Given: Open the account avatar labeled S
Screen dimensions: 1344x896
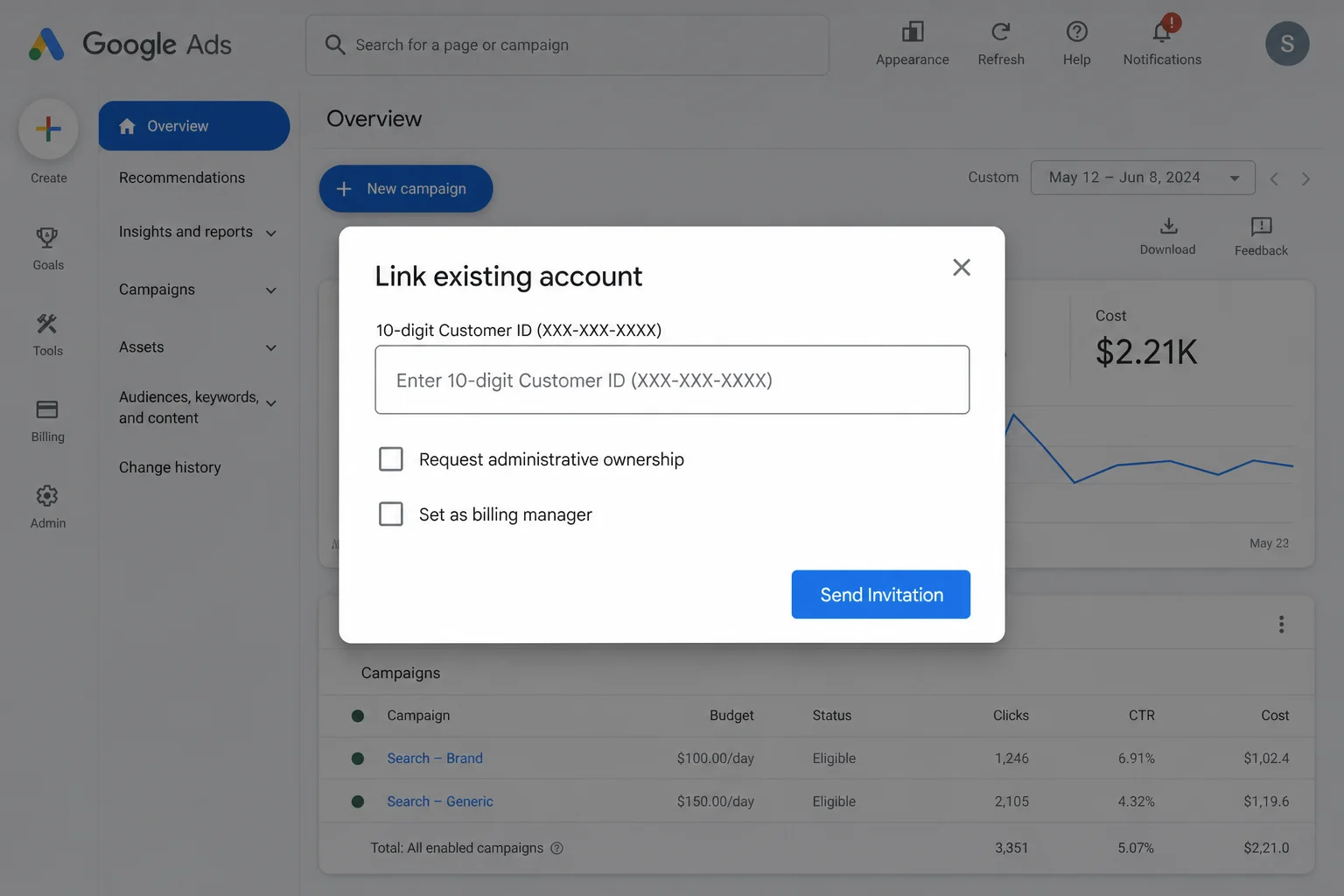Looking at the screenshot, I should coord(1287,44).
